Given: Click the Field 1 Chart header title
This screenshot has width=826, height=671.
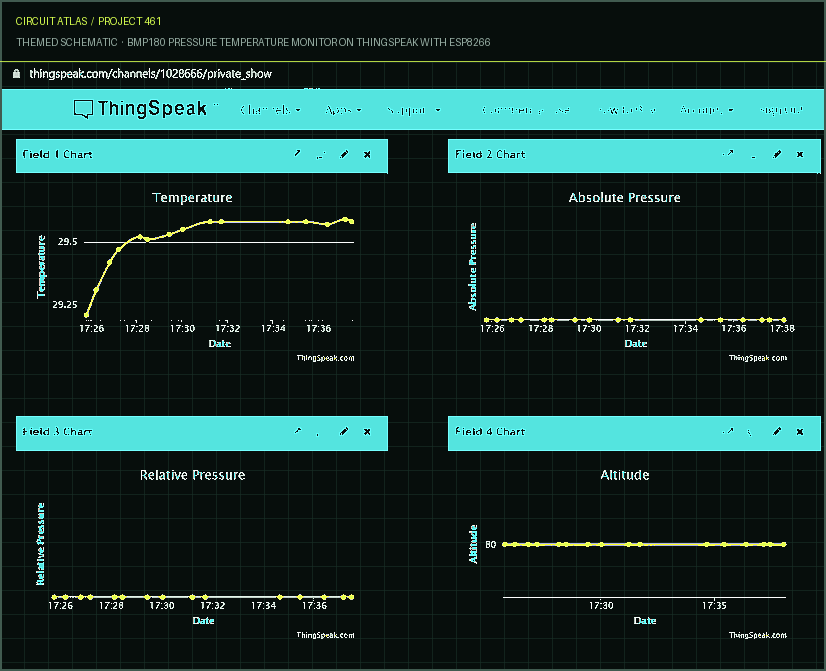Looking at the screenshot, I should point(57,154).
